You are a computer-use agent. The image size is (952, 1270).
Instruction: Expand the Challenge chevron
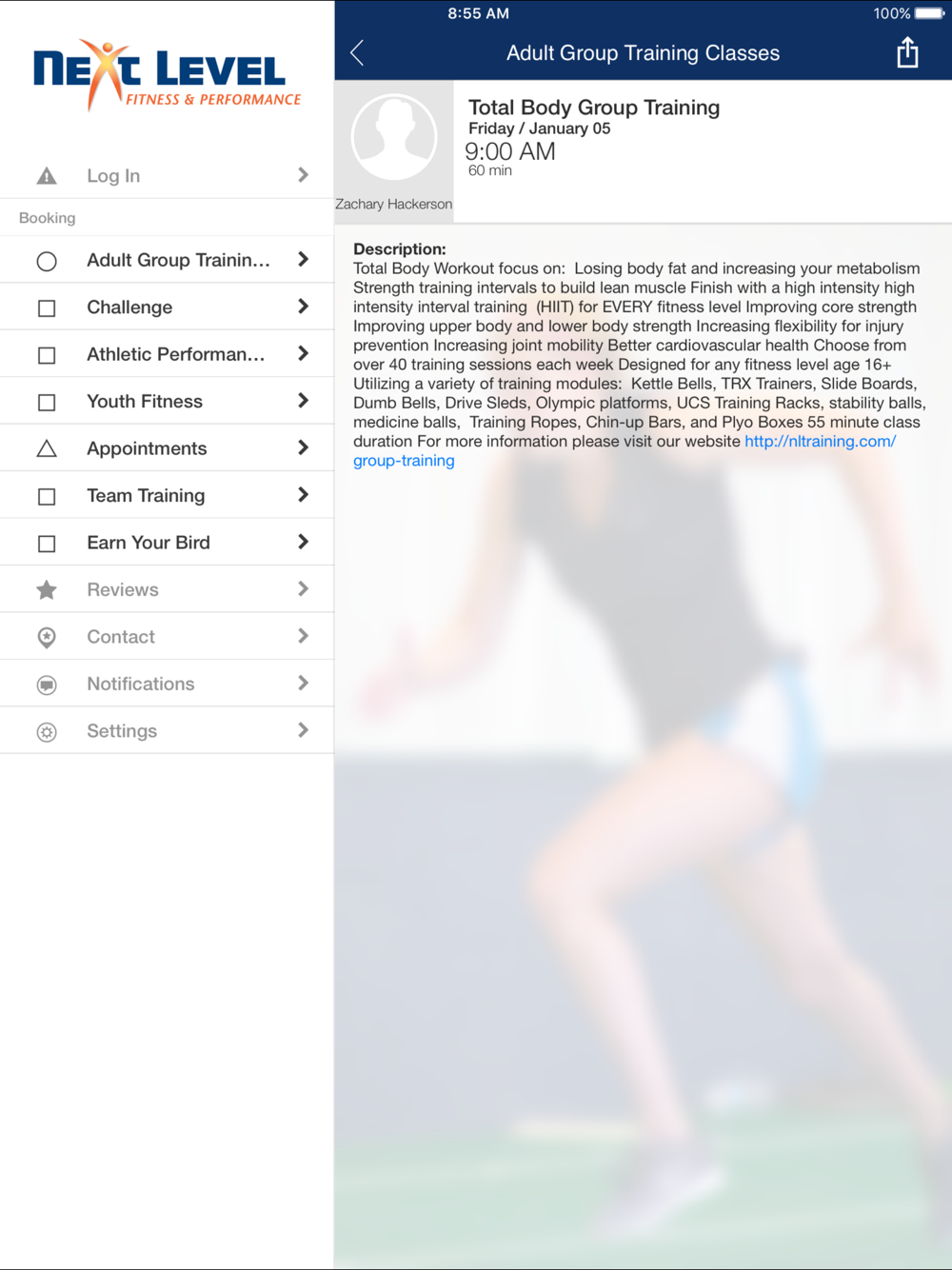click(x=303, y=307)
